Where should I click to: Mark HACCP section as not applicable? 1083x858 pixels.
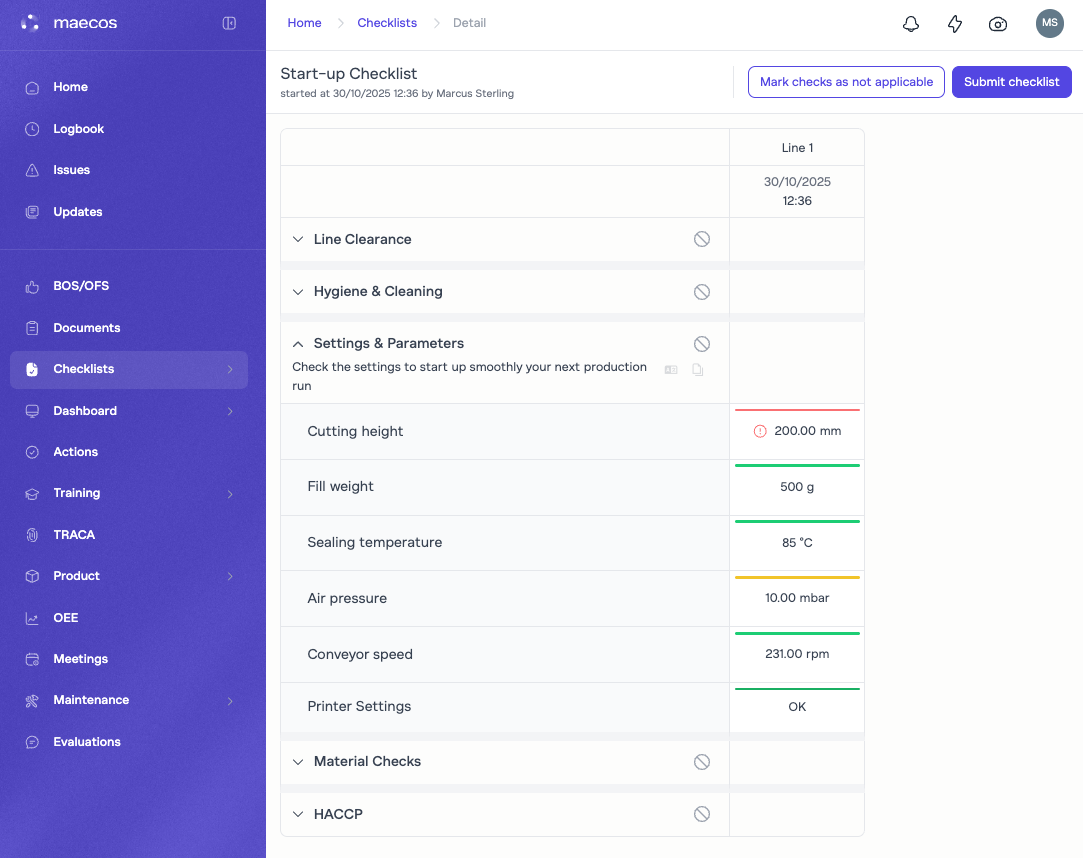702,814
